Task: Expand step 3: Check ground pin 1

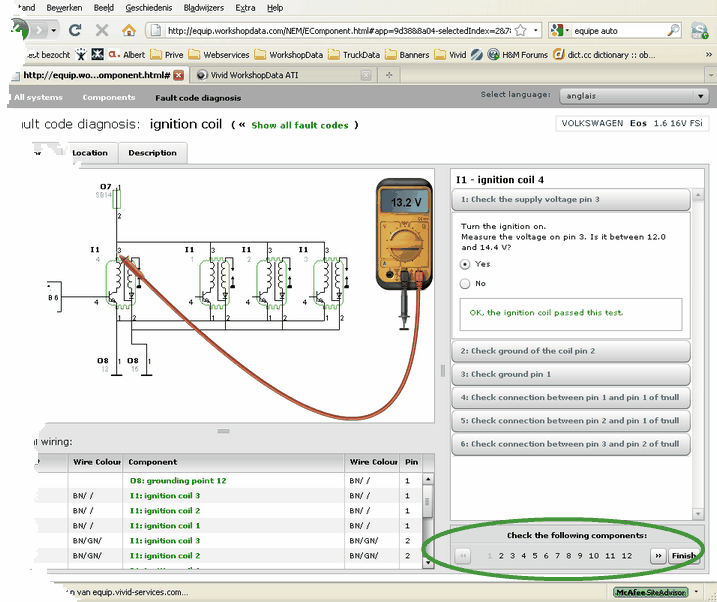Action: pyautogui.click(x=571, y=374)
